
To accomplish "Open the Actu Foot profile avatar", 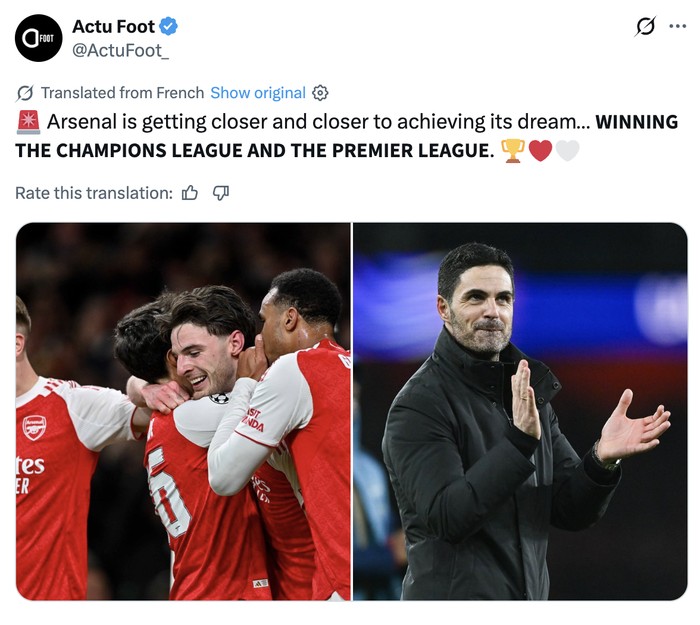I will [x=39, y=38].
